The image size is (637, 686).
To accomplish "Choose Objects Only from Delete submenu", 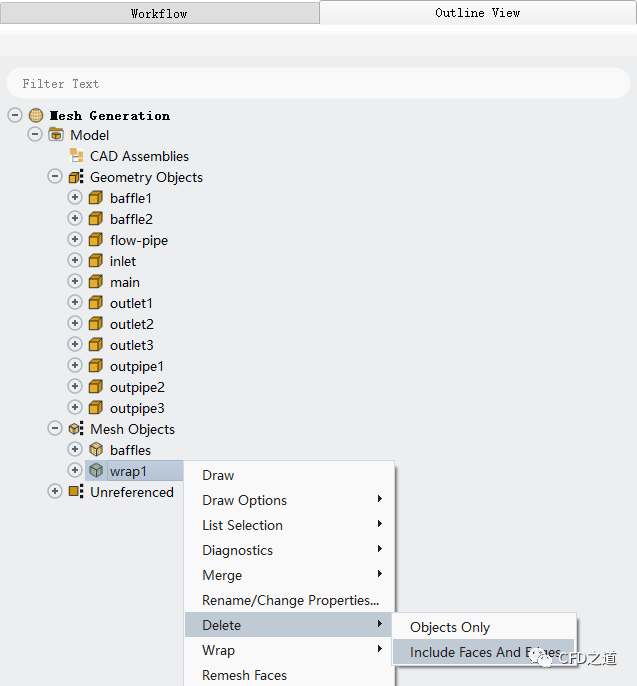I will 450,627.
